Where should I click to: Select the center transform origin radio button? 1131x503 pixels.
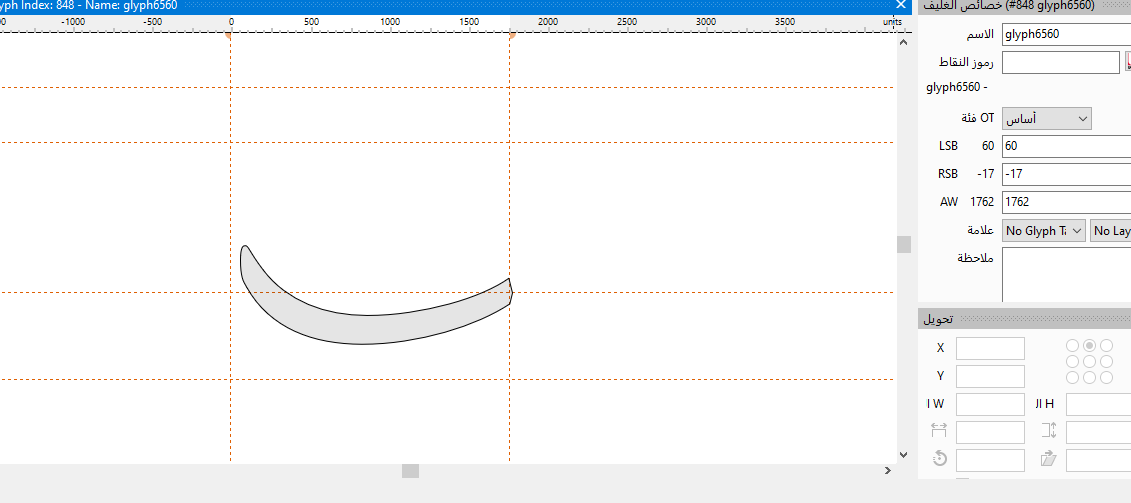pos(1089,362)
